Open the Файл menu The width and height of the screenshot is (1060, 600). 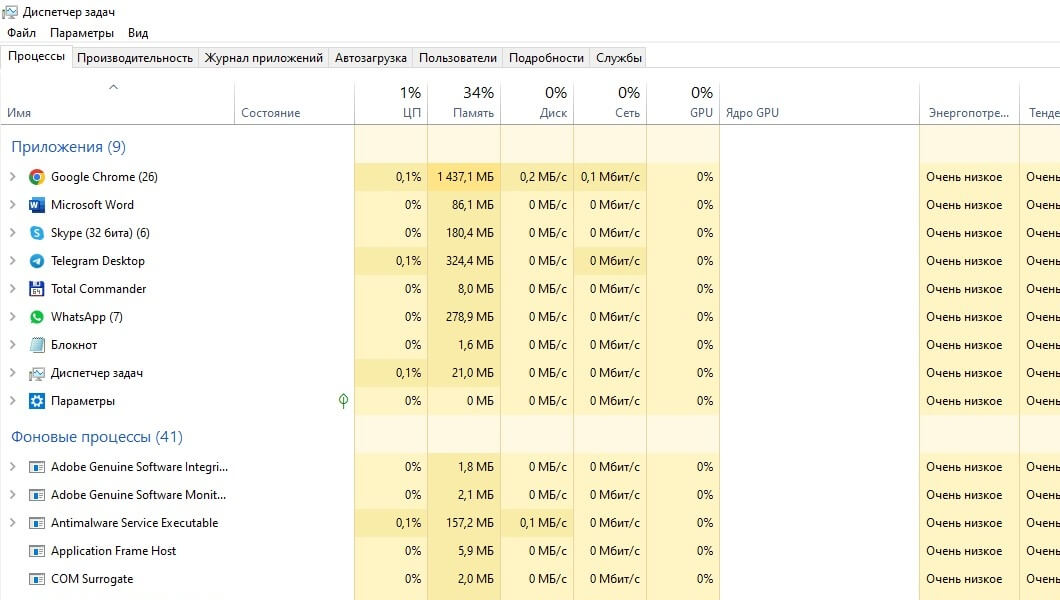(21, 33)
